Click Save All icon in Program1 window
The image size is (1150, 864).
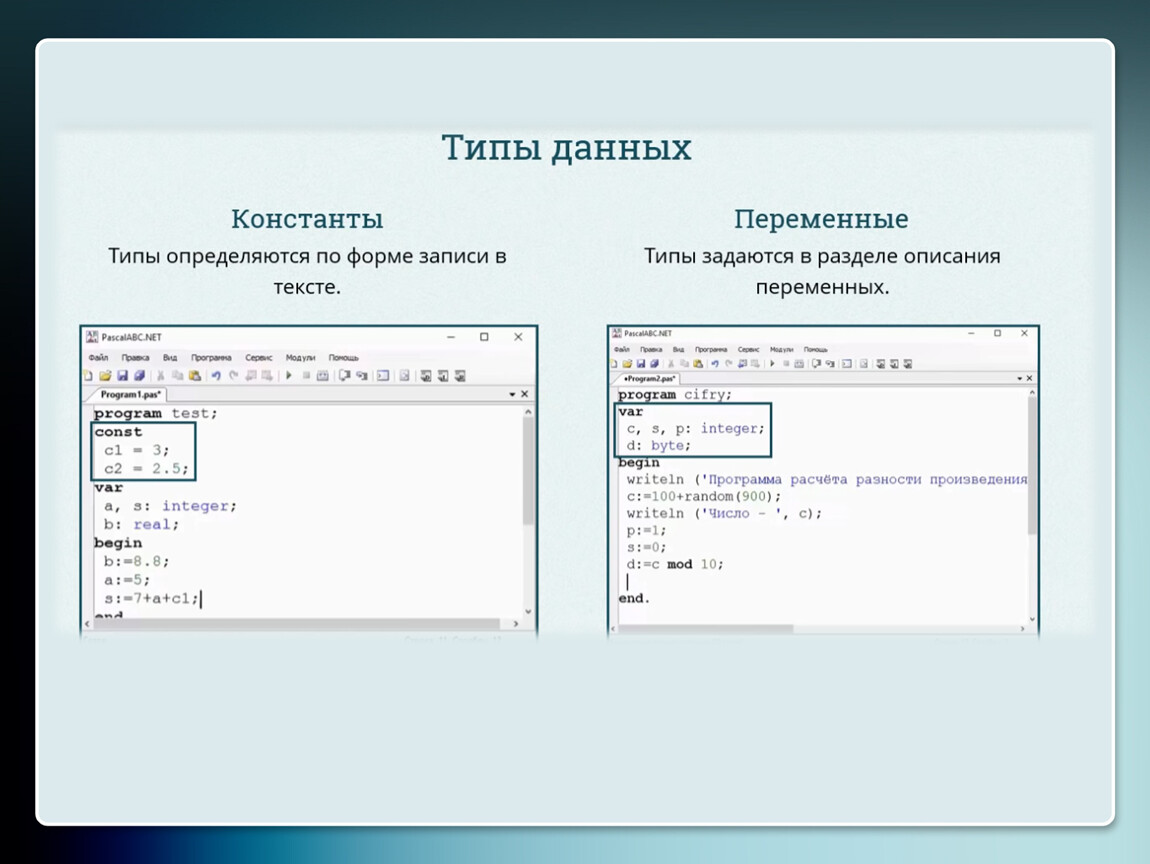[x=139, y=376]
